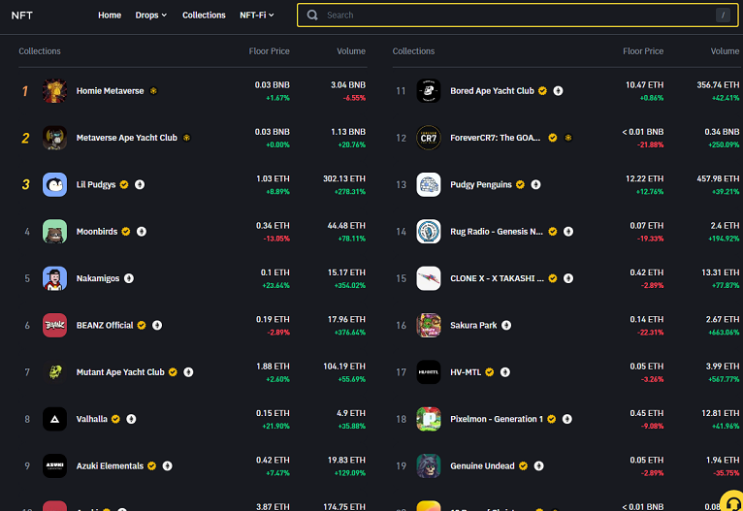Image resolution: width=743 pixels, height=511 pixels.
Task: Click Ethereum icon beside Mutant Ape Yacht Club
Action: coord(189,372)
